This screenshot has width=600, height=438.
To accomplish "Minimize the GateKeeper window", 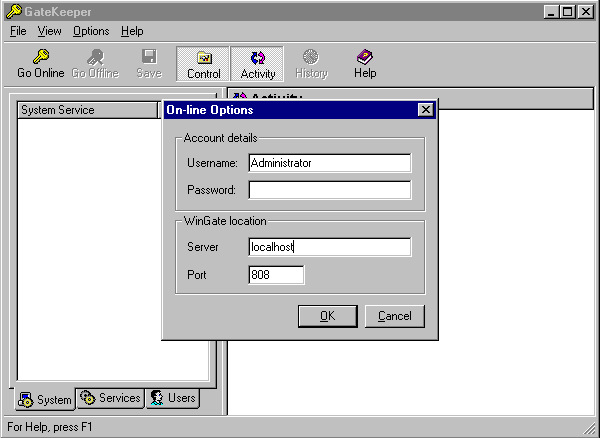I will [x=551, y=12].
